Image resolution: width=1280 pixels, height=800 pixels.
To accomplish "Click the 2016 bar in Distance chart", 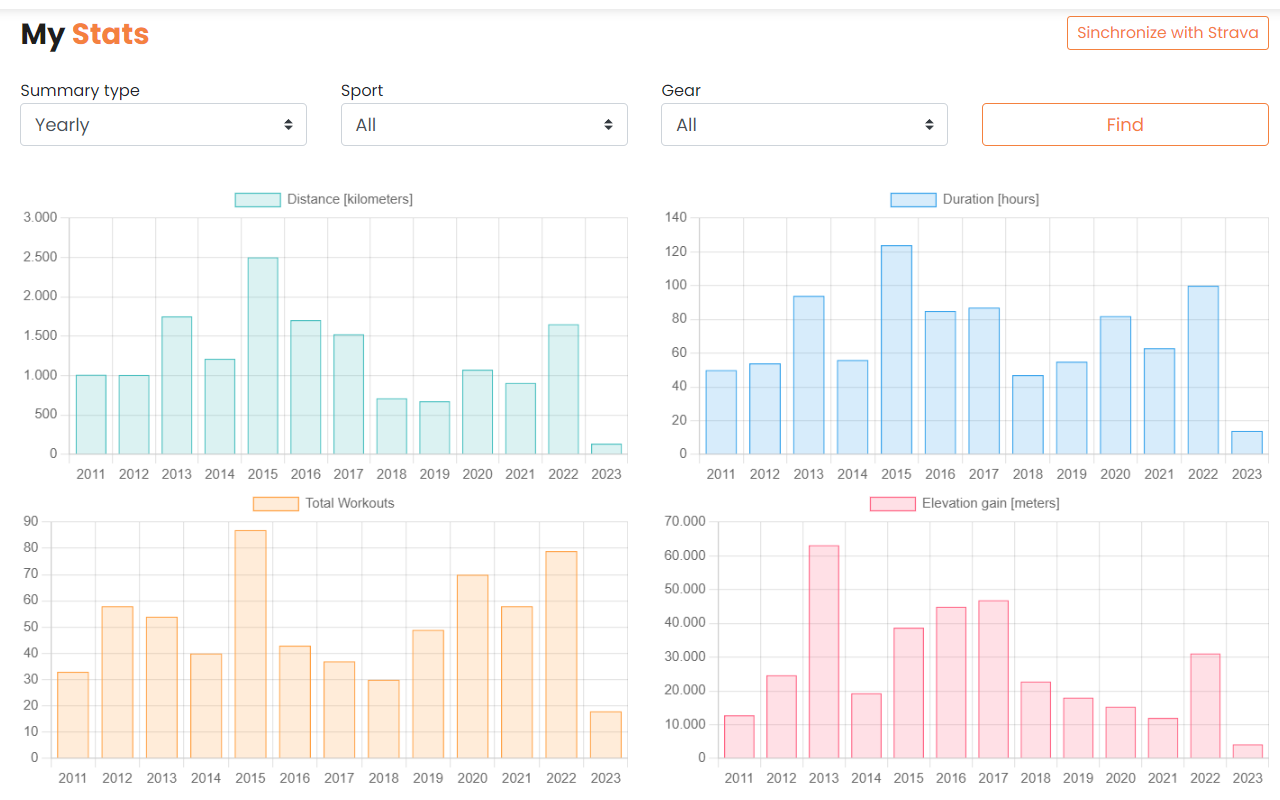I will [x=306, y=387].
